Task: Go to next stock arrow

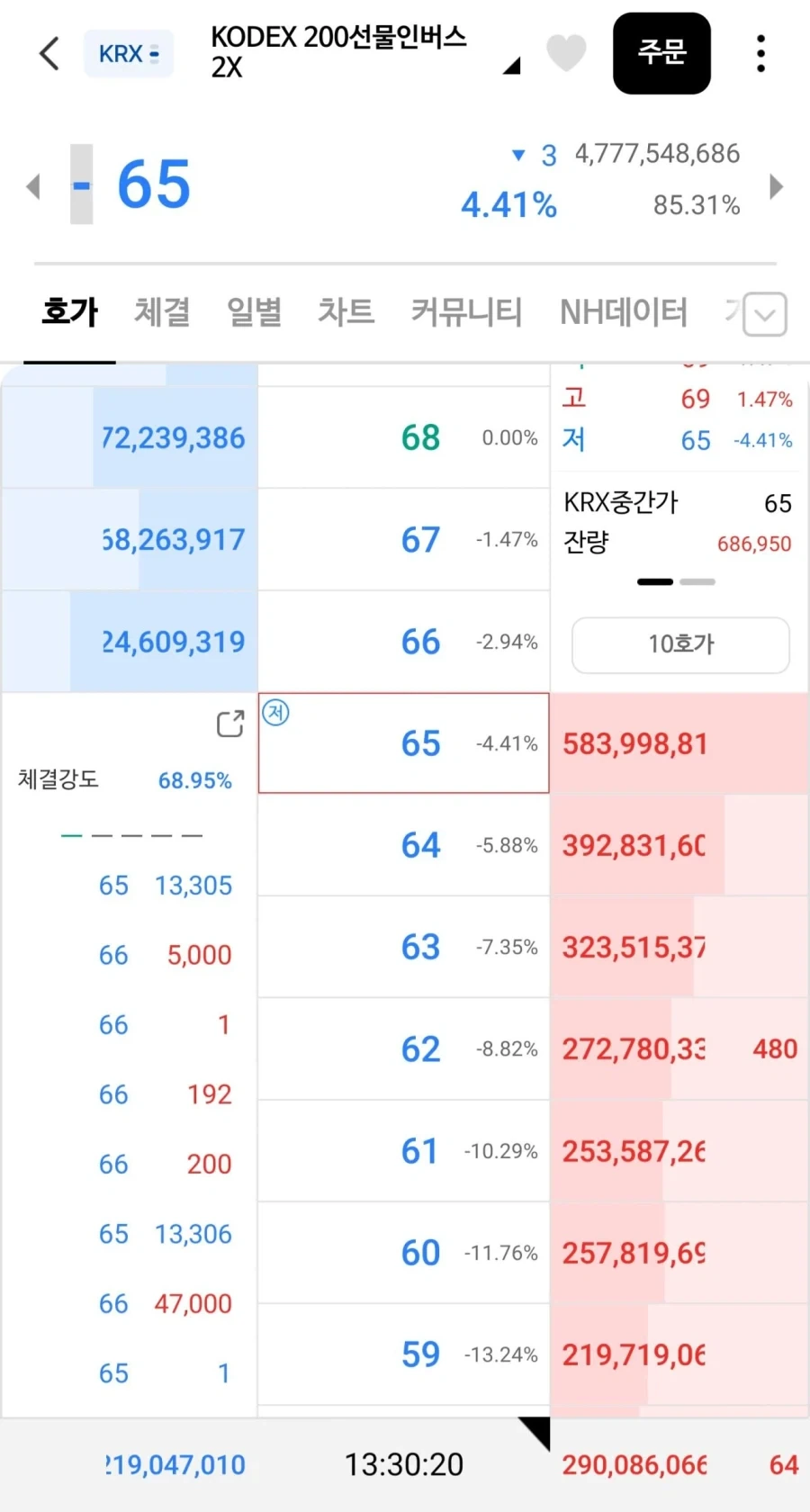Action: coord(777,186)
